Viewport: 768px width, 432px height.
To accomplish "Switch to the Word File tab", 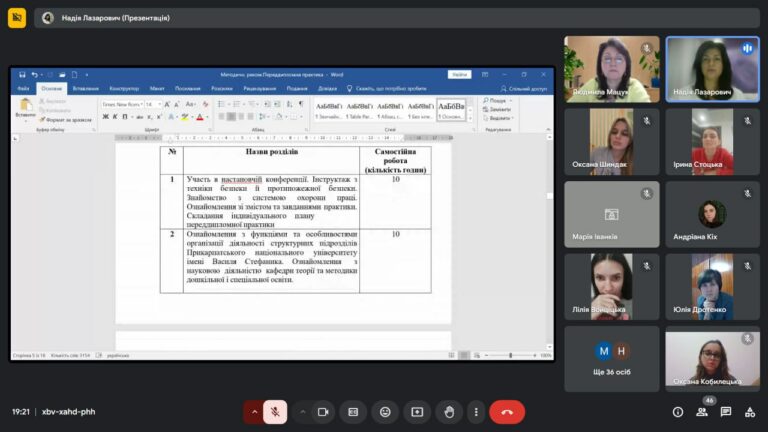I will (x=24, y=89).
